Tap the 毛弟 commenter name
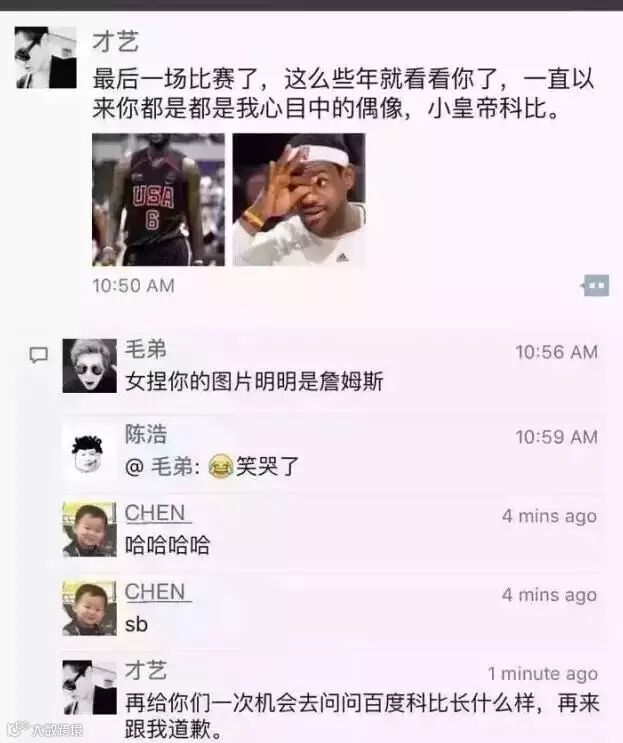The height and width of the screenshot is (743, 623). (146, 350)
